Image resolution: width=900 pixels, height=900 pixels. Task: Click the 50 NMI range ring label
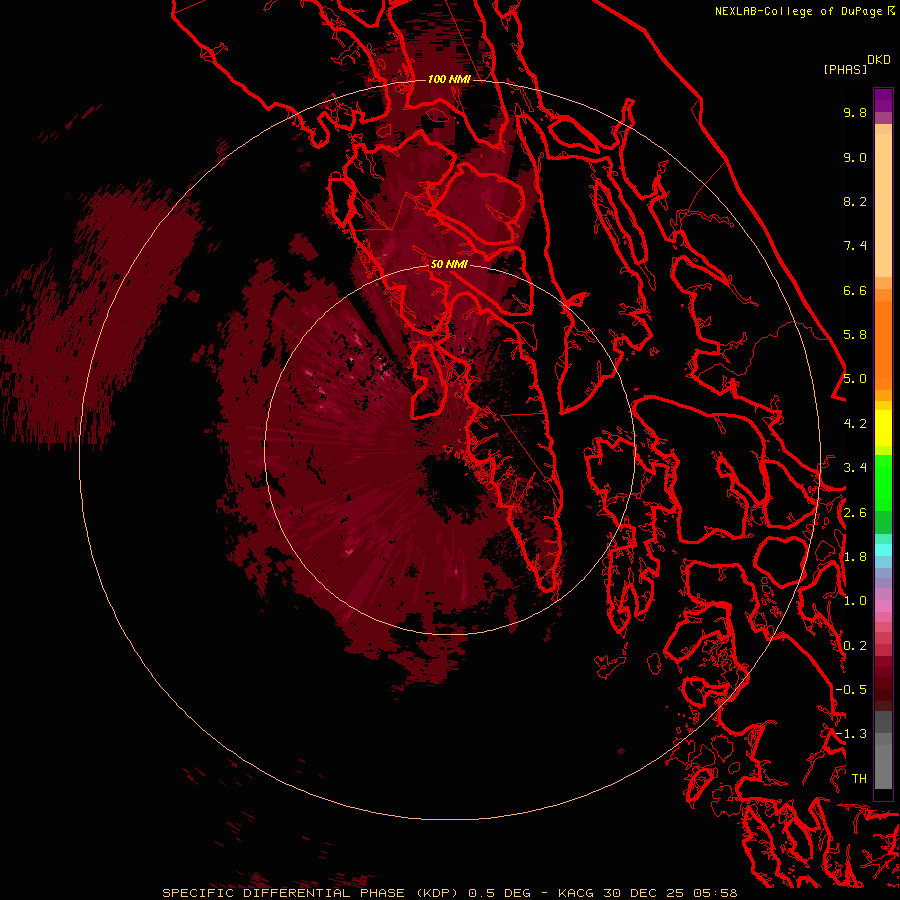[449, 264]
